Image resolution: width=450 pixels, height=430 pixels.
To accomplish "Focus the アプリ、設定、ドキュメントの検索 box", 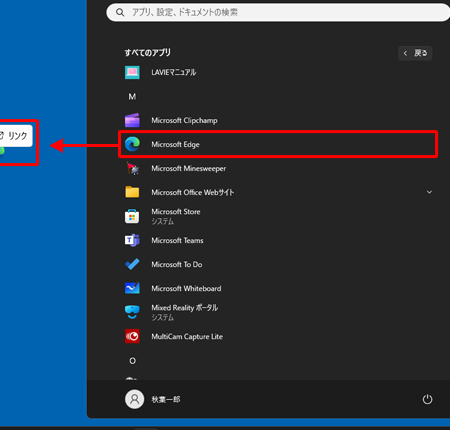I will 278,13.
